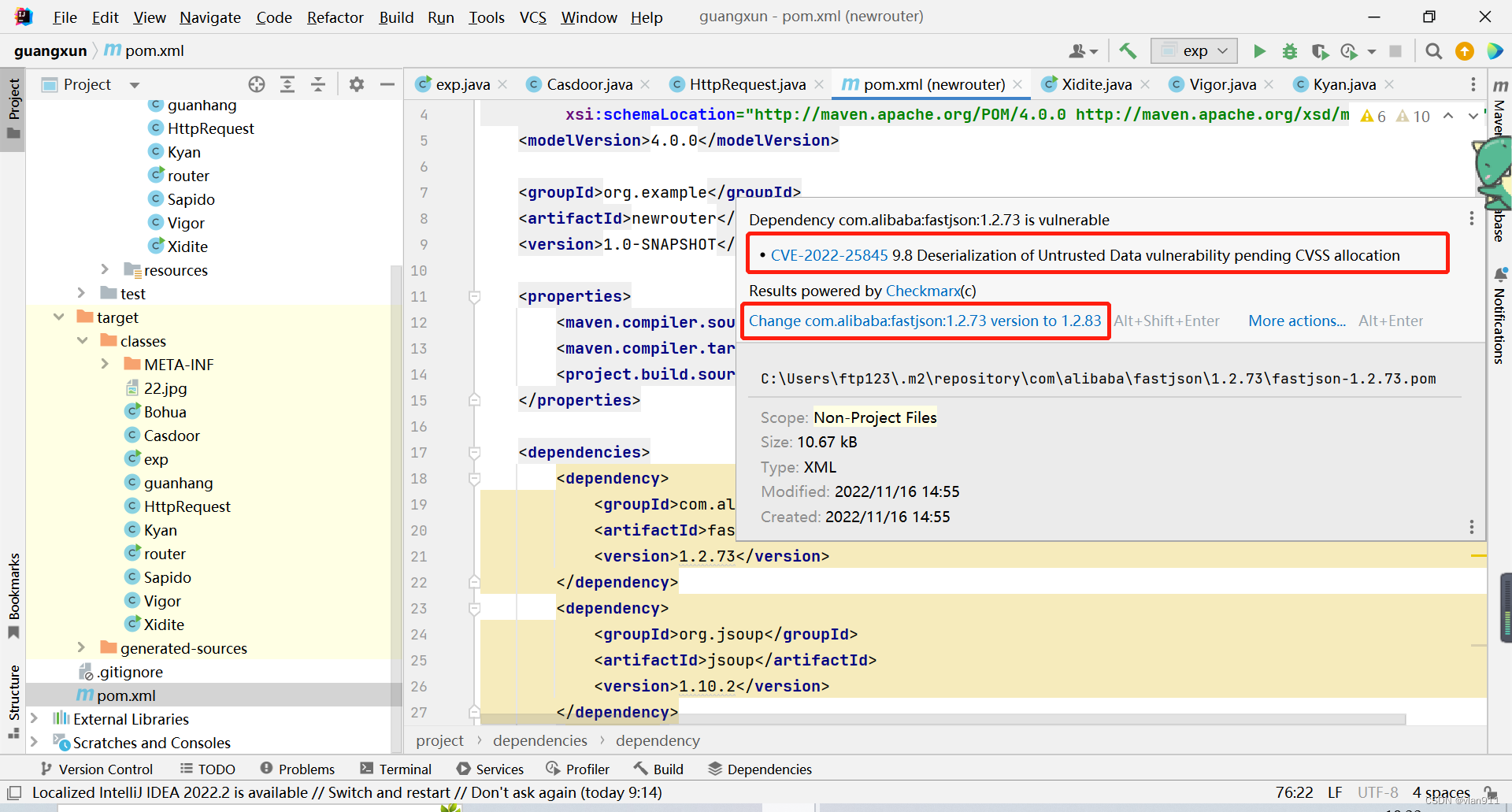
Task: Apply change fastjson version to 1.2.83
Action: coord(925,321)
